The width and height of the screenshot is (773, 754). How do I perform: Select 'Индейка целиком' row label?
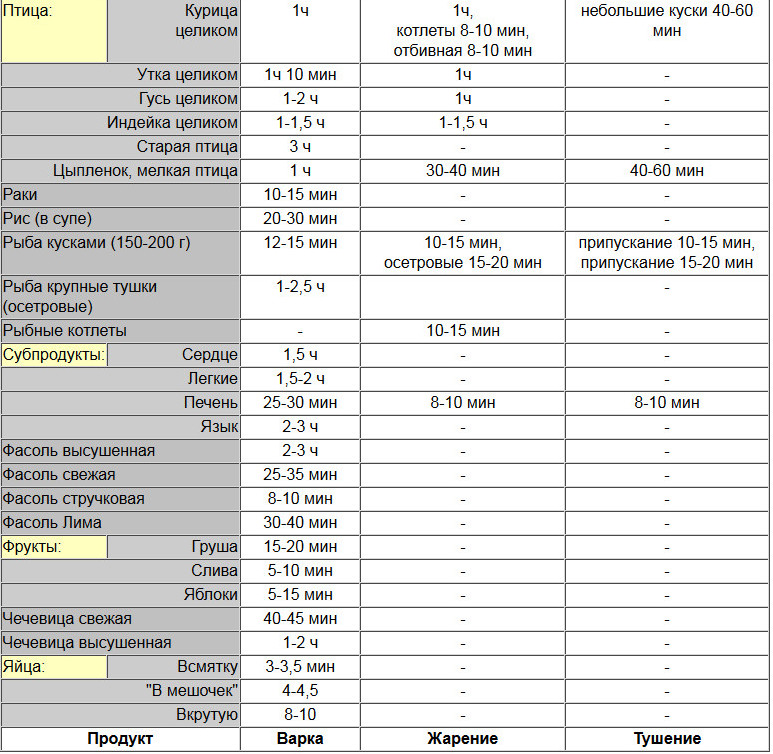coord(120,123)
